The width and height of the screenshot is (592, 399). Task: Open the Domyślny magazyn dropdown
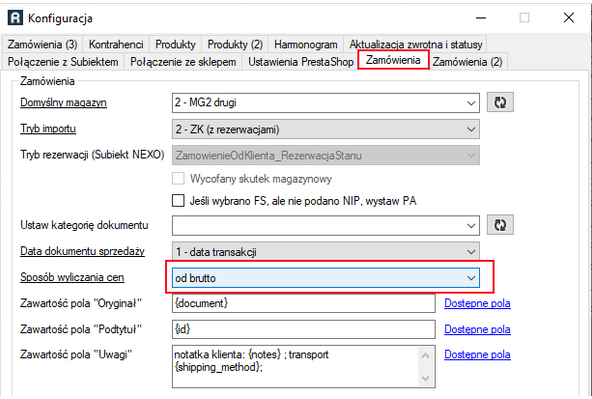point(326,103)
